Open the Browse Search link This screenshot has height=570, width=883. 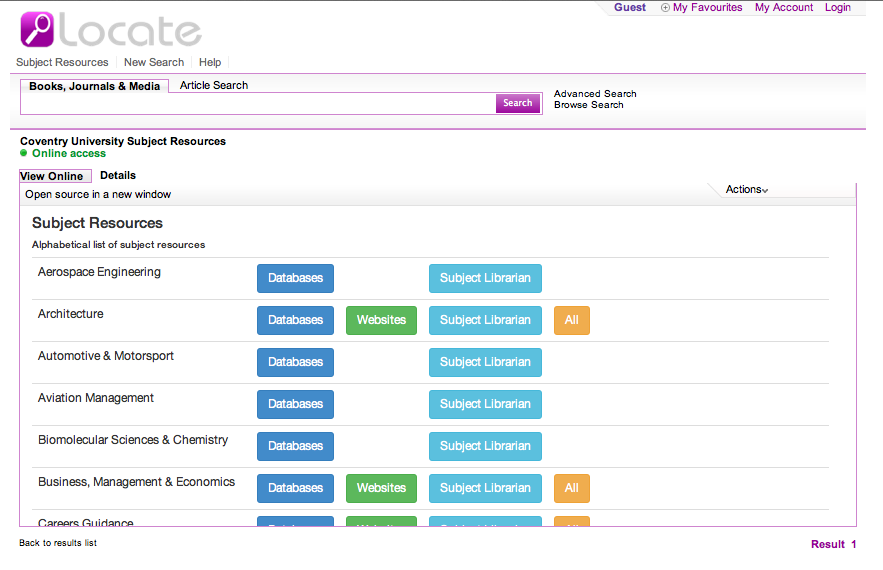coord(588,105)
